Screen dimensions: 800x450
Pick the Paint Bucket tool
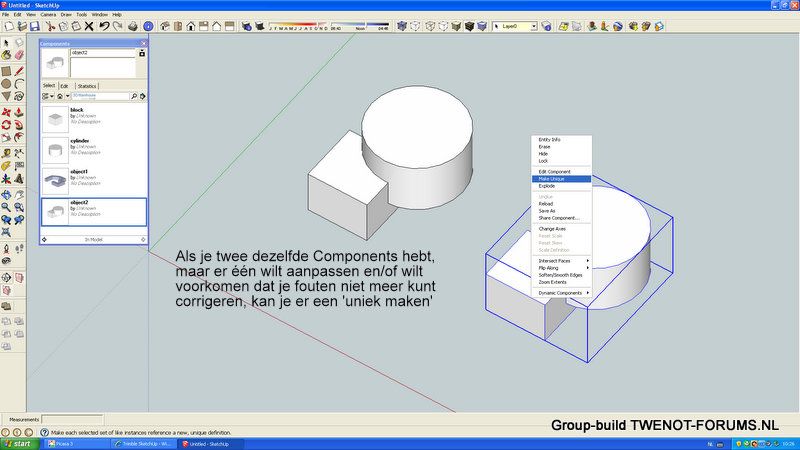6,55
